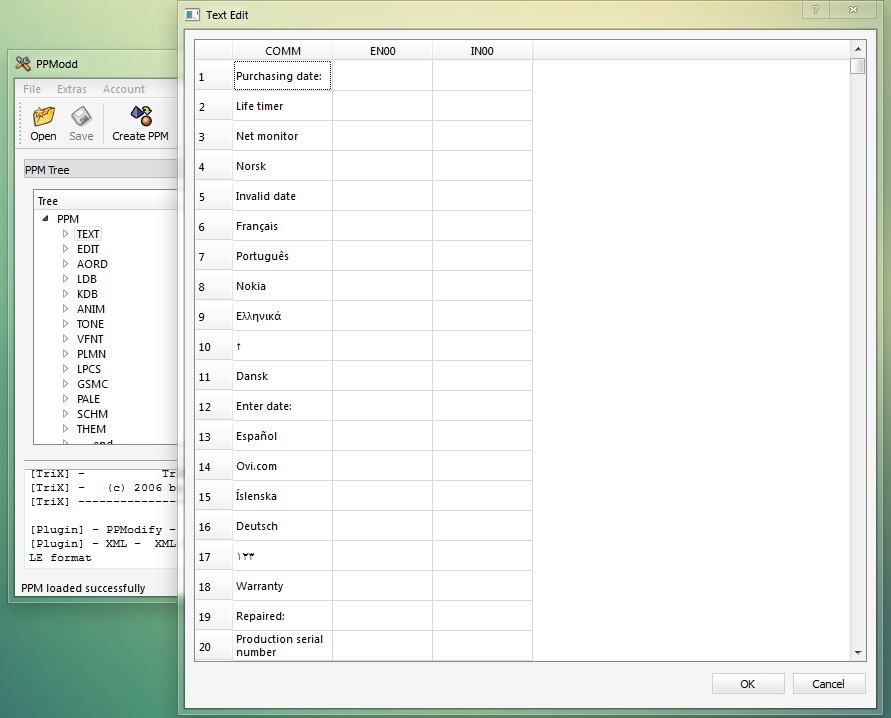Expand the LDB tree node
This screenshot has width=891, height=718.
pyautogui.click(x=65, y=278)
